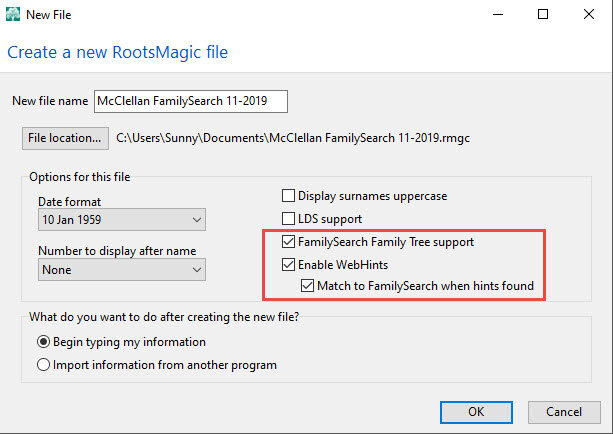Click the file path text ending in .rmgc
The width and height of the screenshot is (613, 434).
293,138
